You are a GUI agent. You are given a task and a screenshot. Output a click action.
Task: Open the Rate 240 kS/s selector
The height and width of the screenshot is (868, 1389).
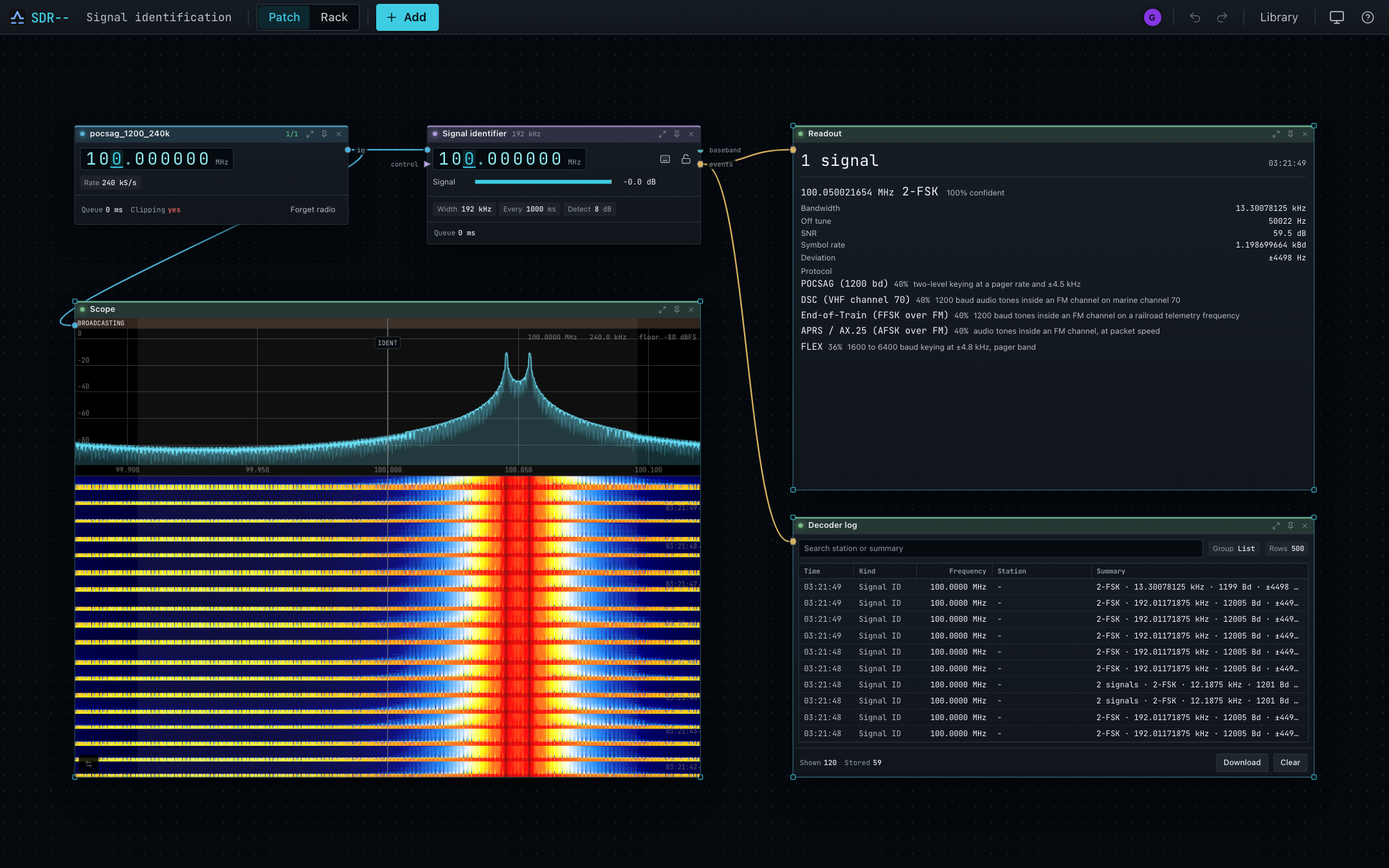(x=110, y=183)
